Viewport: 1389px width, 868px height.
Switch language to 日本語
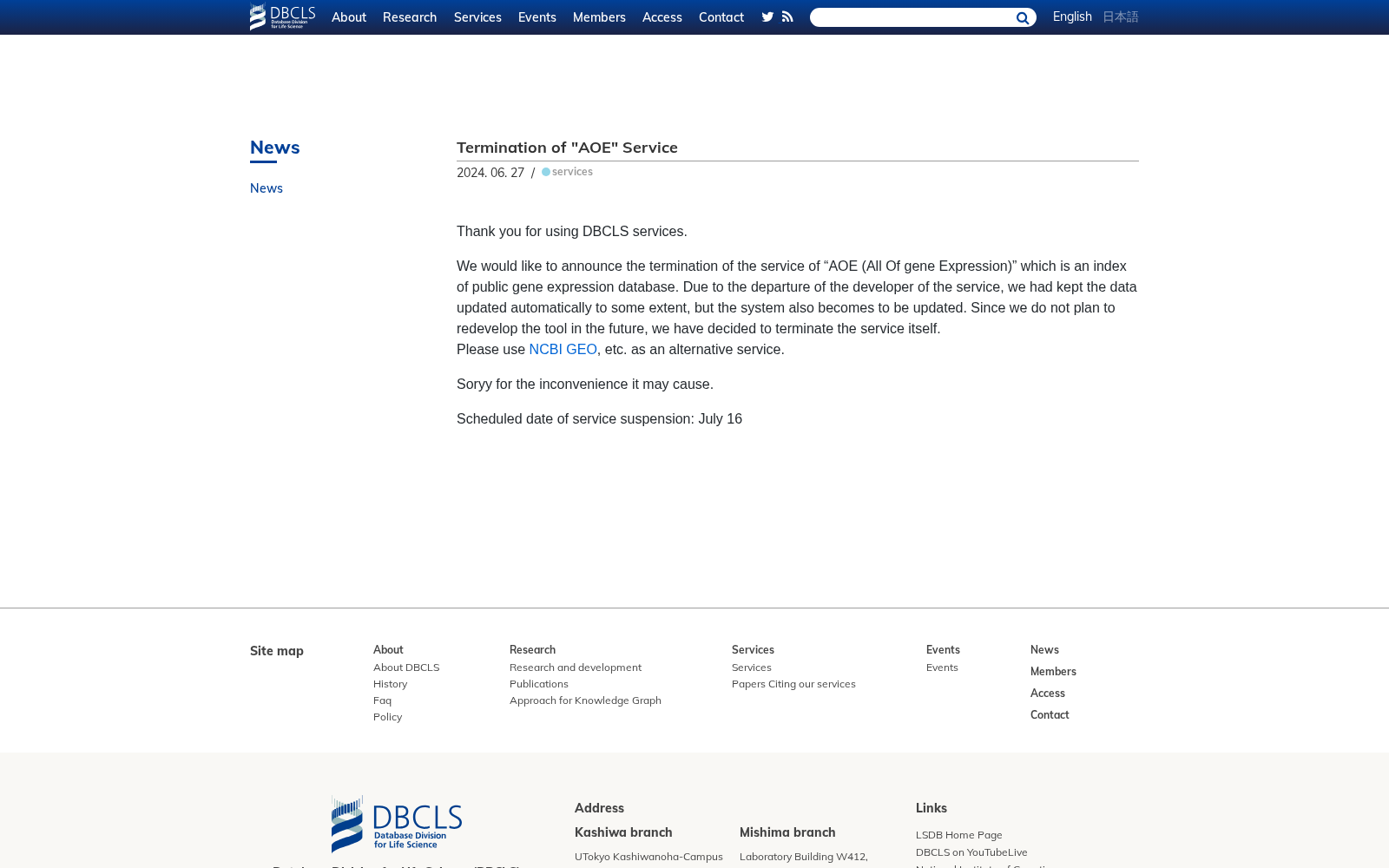click(x=1121, y=16)
